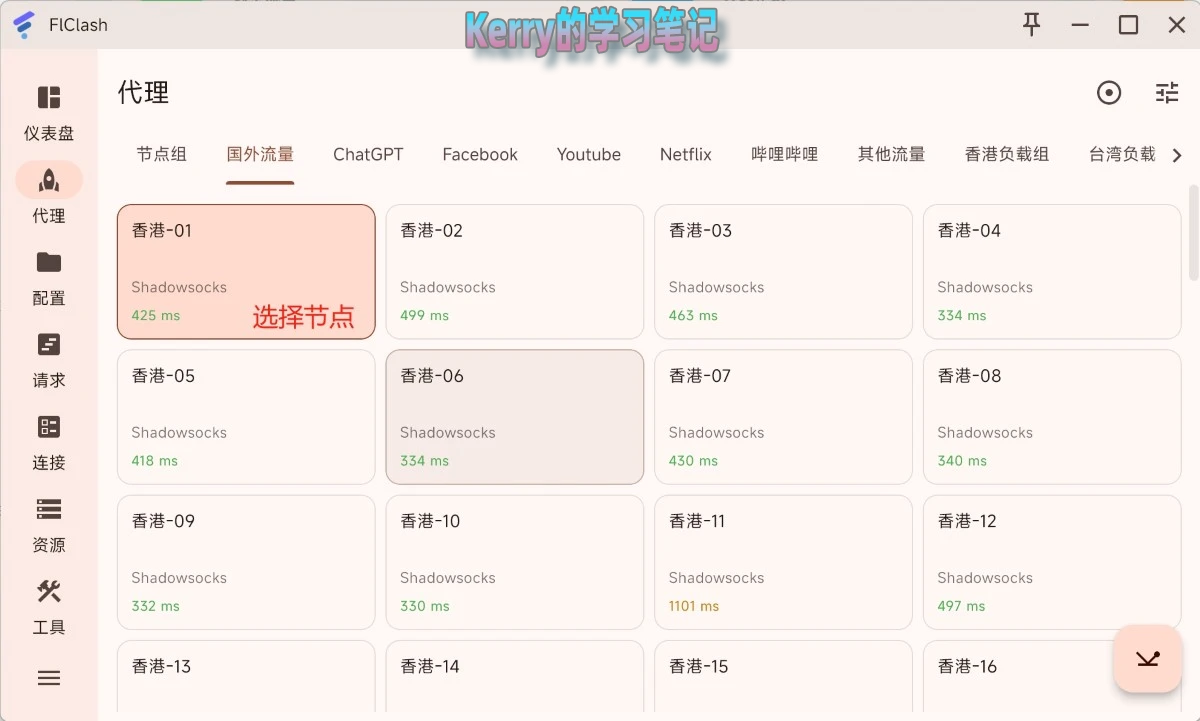Open the 工具 tools icon
Screen dimensions: 1200x721
click(49, 591)
